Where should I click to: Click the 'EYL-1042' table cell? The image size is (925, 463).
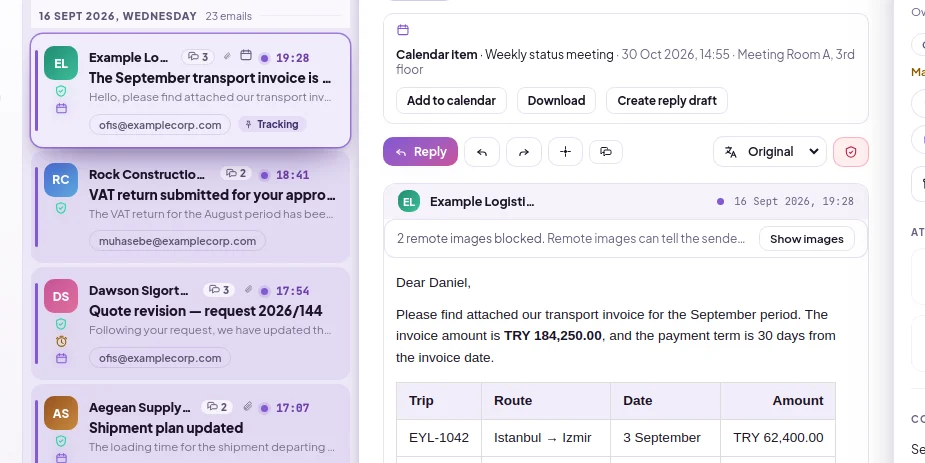[x=439, y=438]
